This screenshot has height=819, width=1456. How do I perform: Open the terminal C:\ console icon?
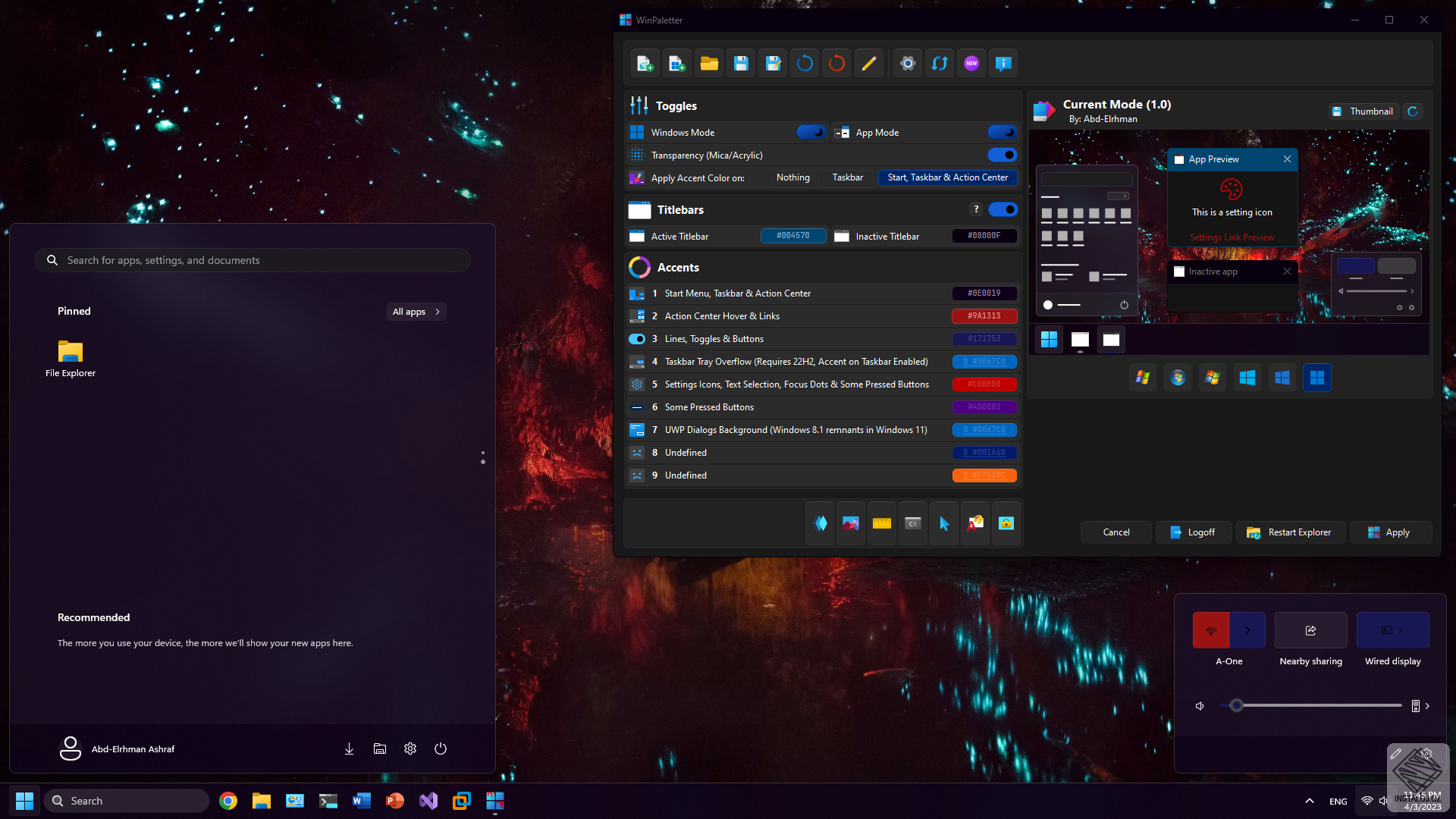(913, 523)
